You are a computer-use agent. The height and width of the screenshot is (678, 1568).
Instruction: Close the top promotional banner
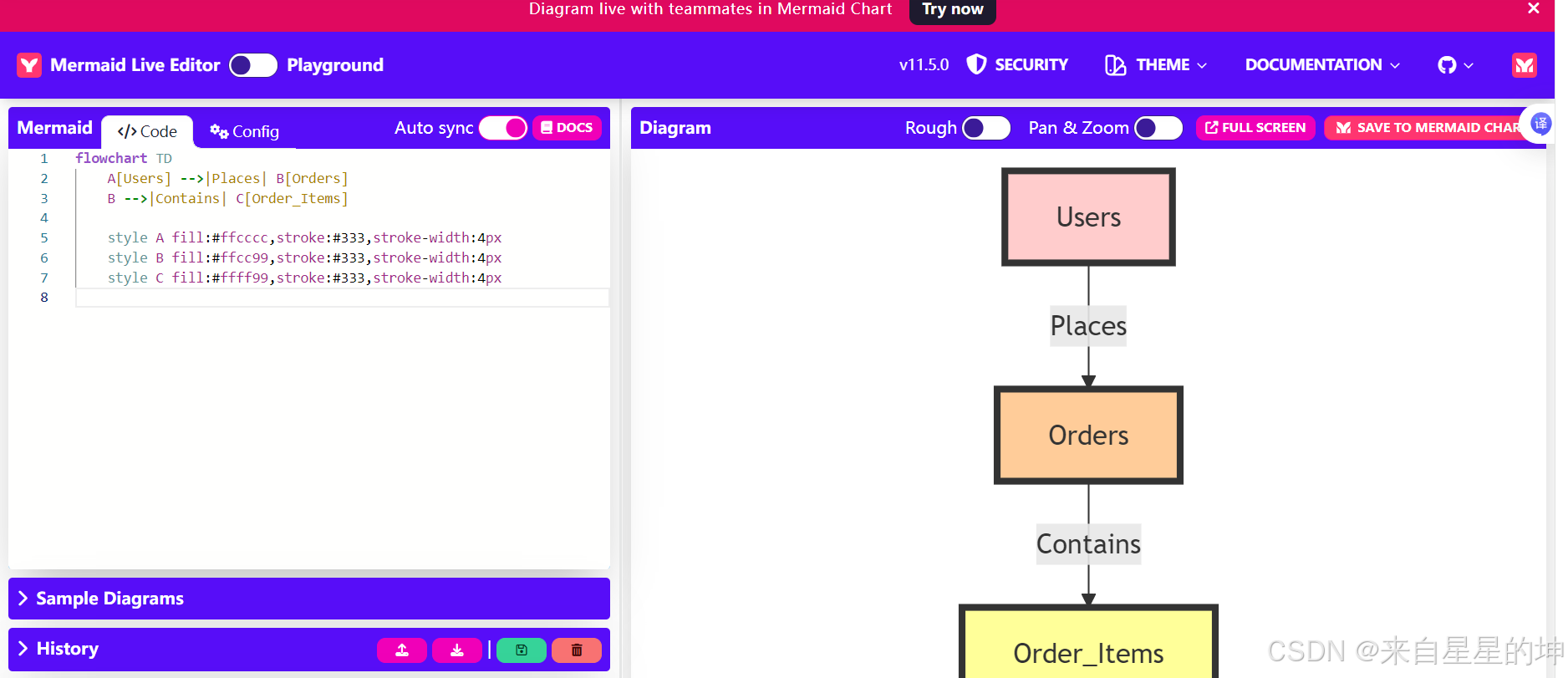(1534, 8)
